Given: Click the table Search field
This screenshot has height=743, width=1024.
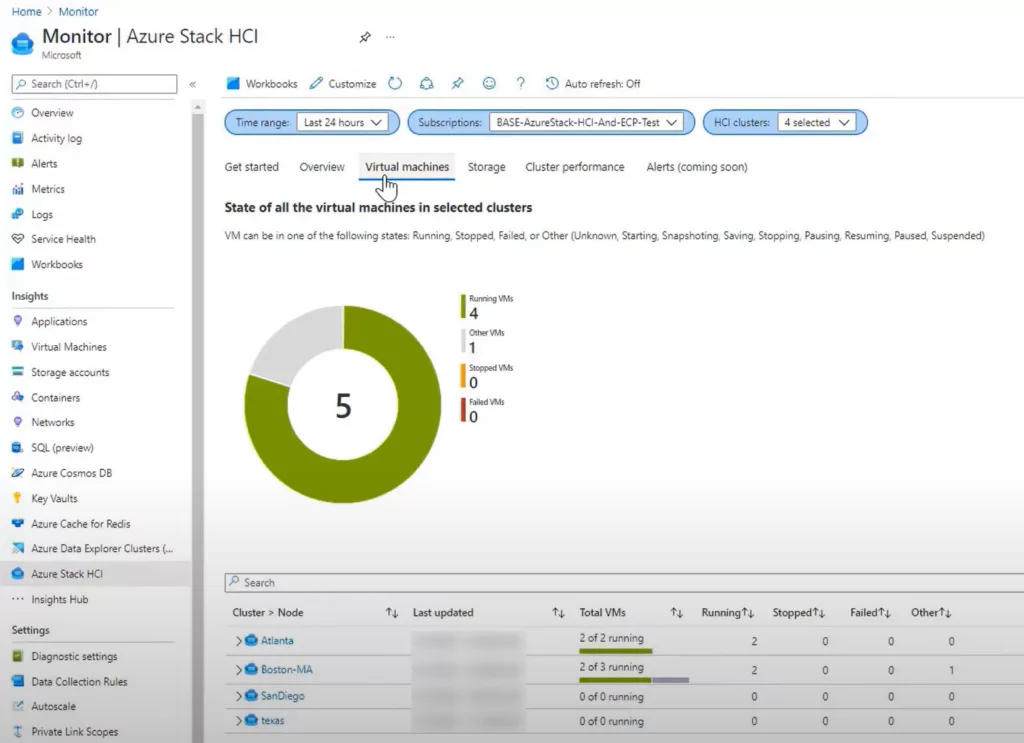Looking at the screenshot, I should [x=624, y=582].
